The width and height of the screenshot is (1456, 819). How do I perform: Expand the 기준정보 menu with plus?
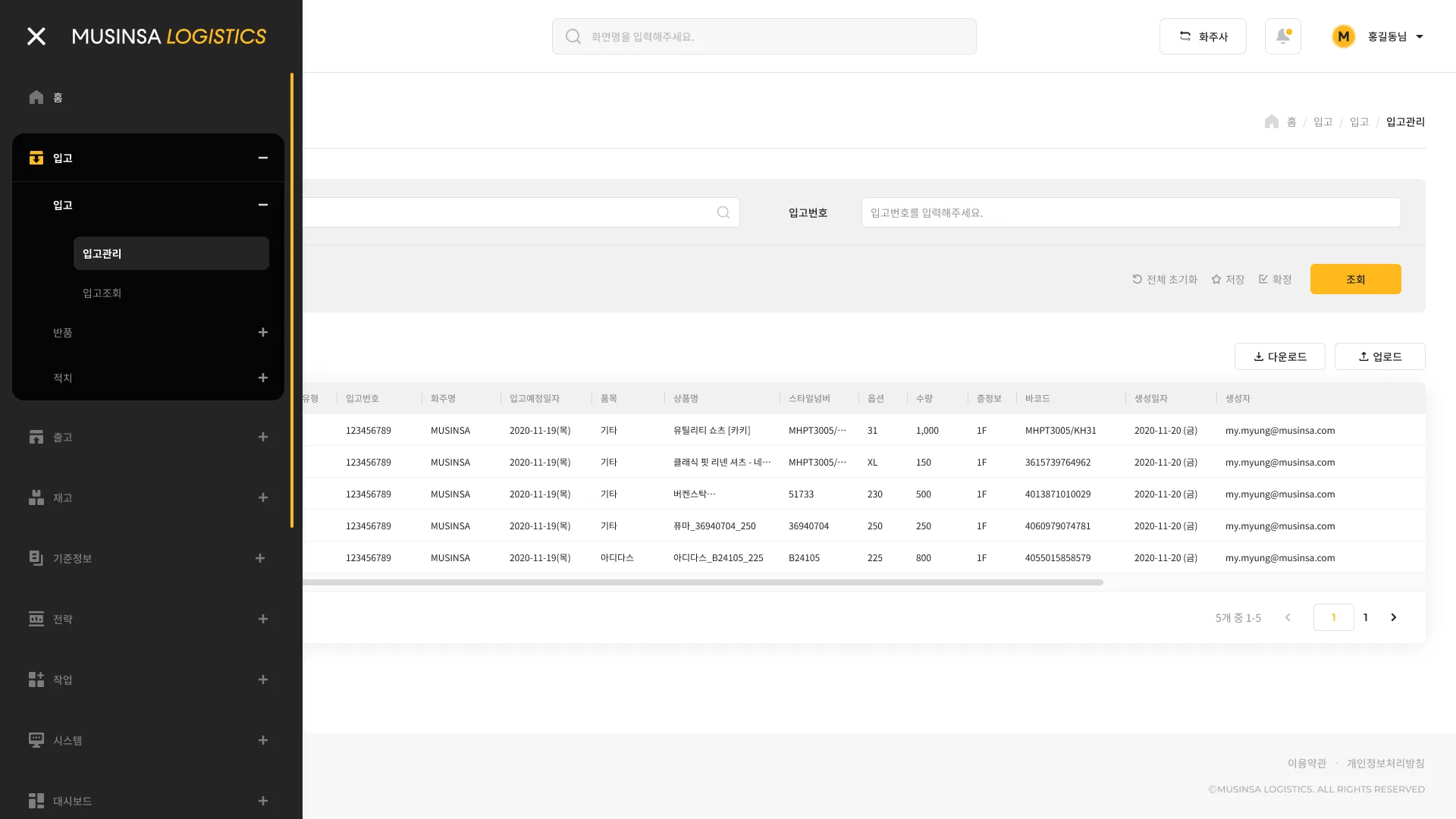pos(260,558)
